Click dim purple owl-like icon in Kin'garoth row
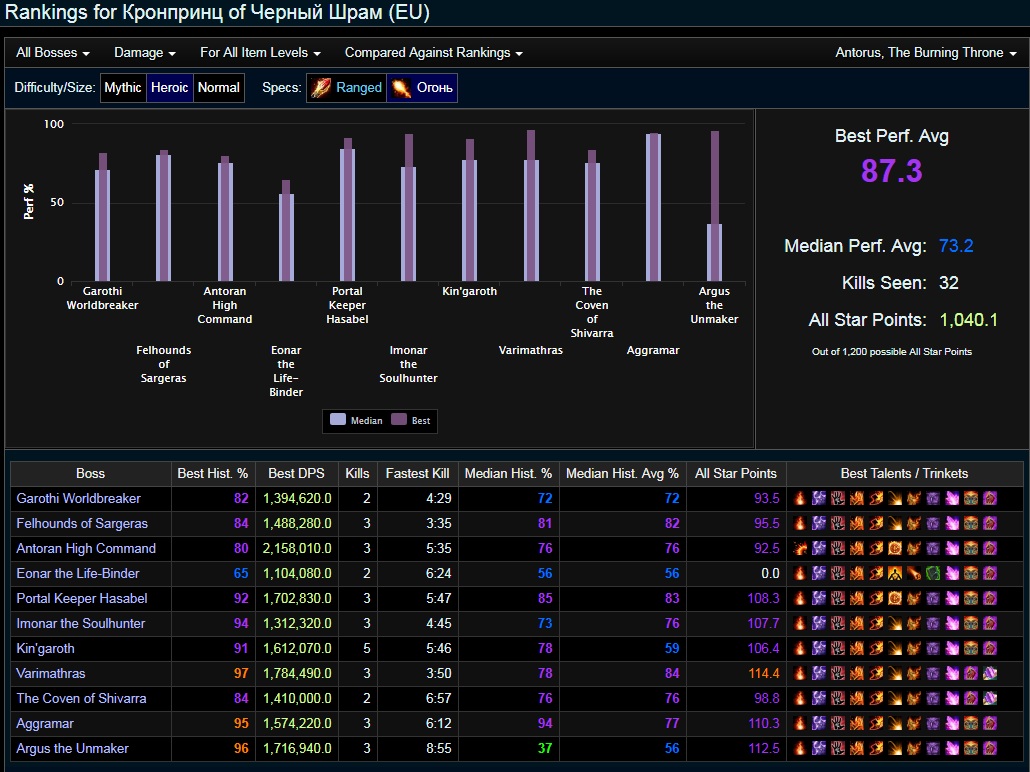Image resolution: width=1030 pixels, height=772 pixels. [933, 648]
